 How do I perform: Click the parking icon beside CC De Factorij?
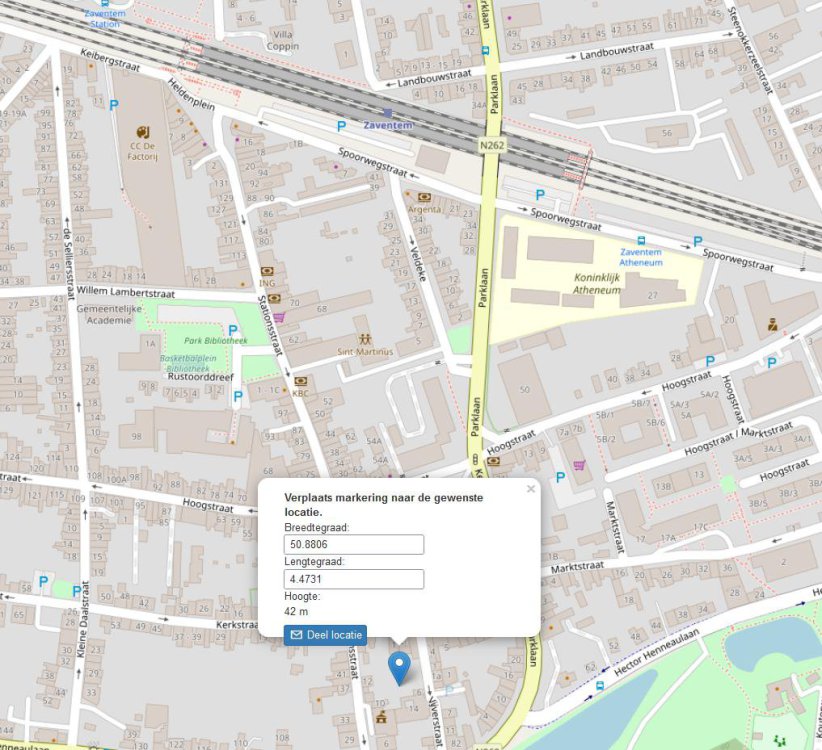[x=114, y=105]
